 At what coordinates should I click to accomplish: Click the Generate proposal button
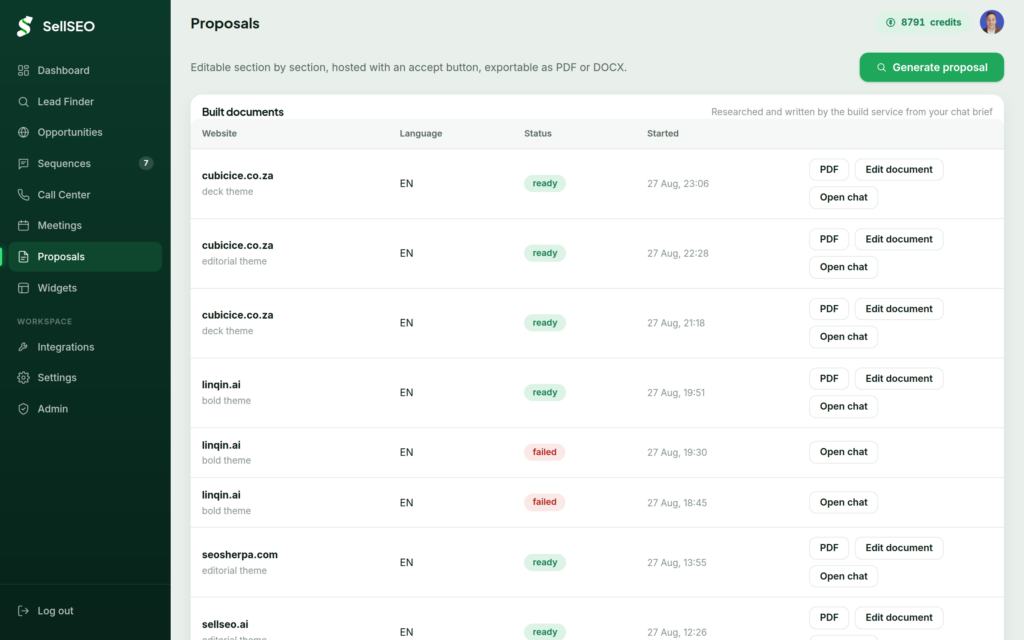pyautogui.click(x=931, y=67)
